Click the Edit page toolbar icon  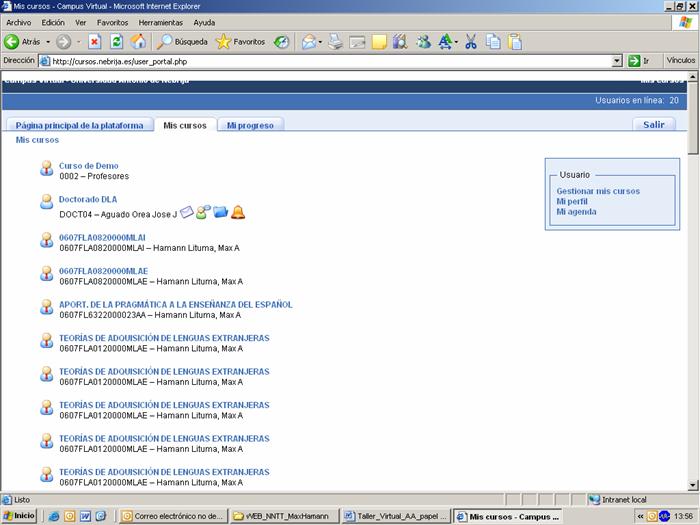tap(357, 42)
